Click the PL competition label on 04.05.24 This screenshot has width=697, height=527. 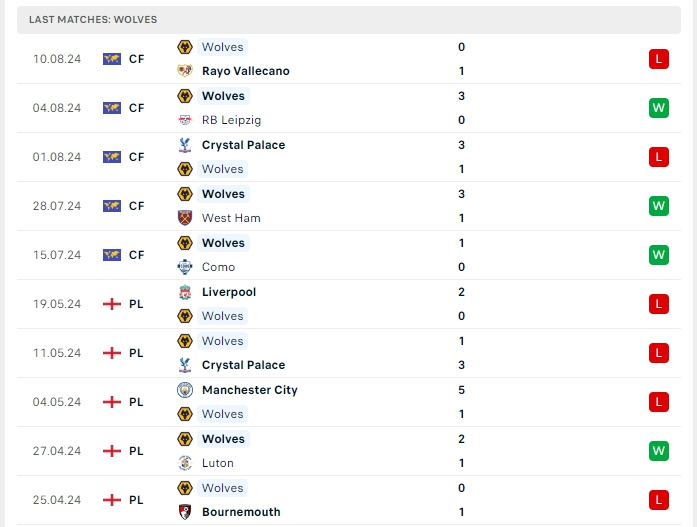(137, 402)
